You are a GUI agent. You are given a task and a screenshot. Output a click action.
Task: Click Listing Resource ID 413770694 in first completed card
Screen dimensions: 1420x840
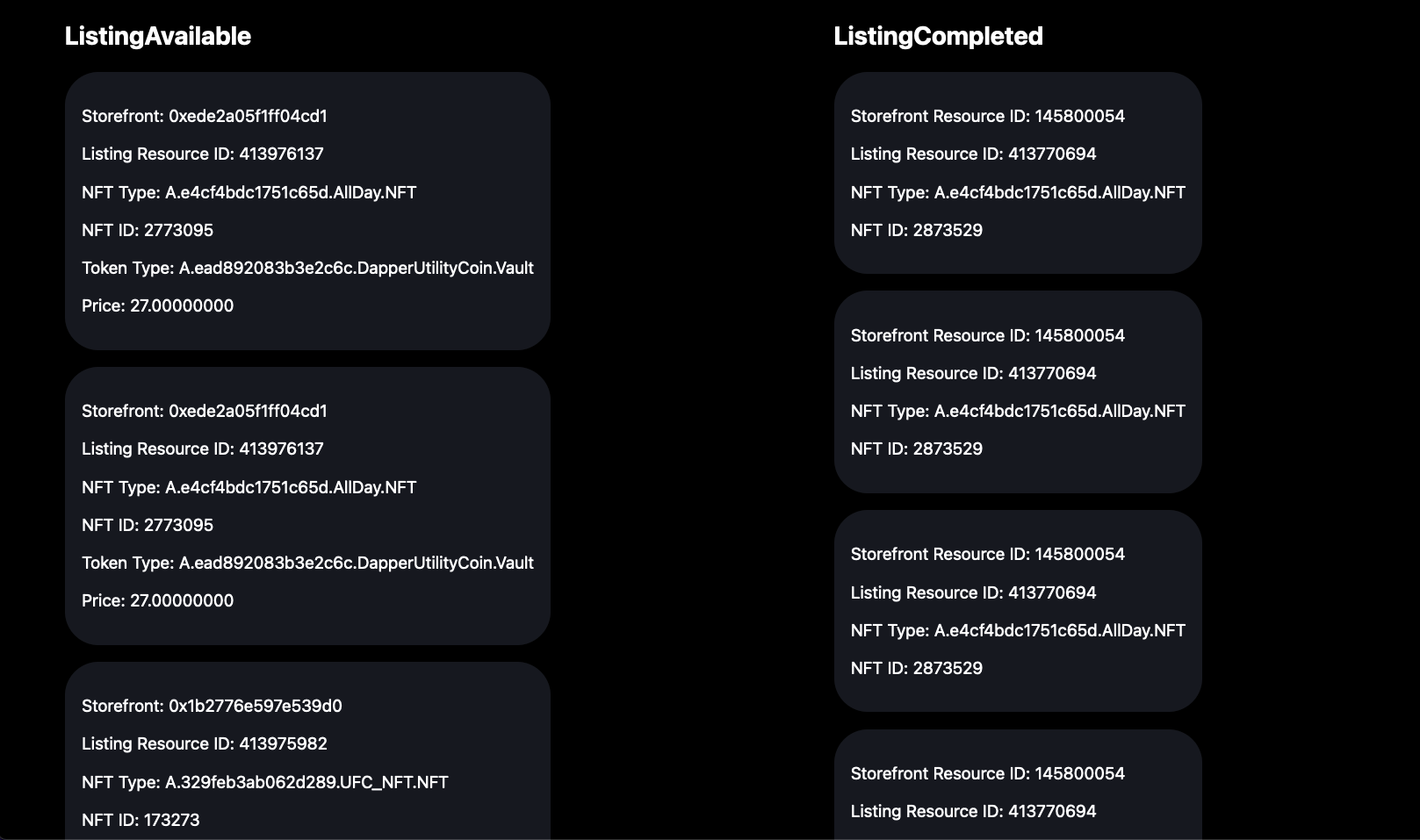pyautogui.click(x=974, y=154)
